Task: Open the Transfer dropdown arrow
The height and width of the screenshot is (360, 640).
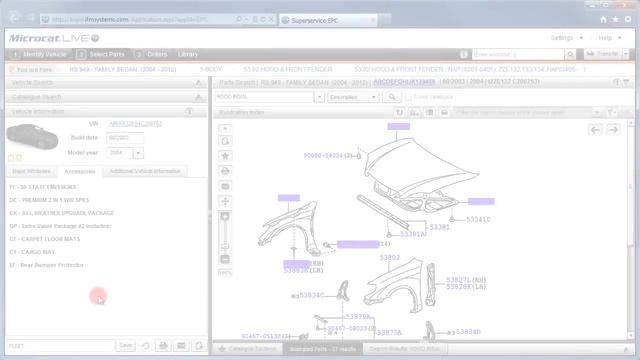Action: [x=625, y=54]
